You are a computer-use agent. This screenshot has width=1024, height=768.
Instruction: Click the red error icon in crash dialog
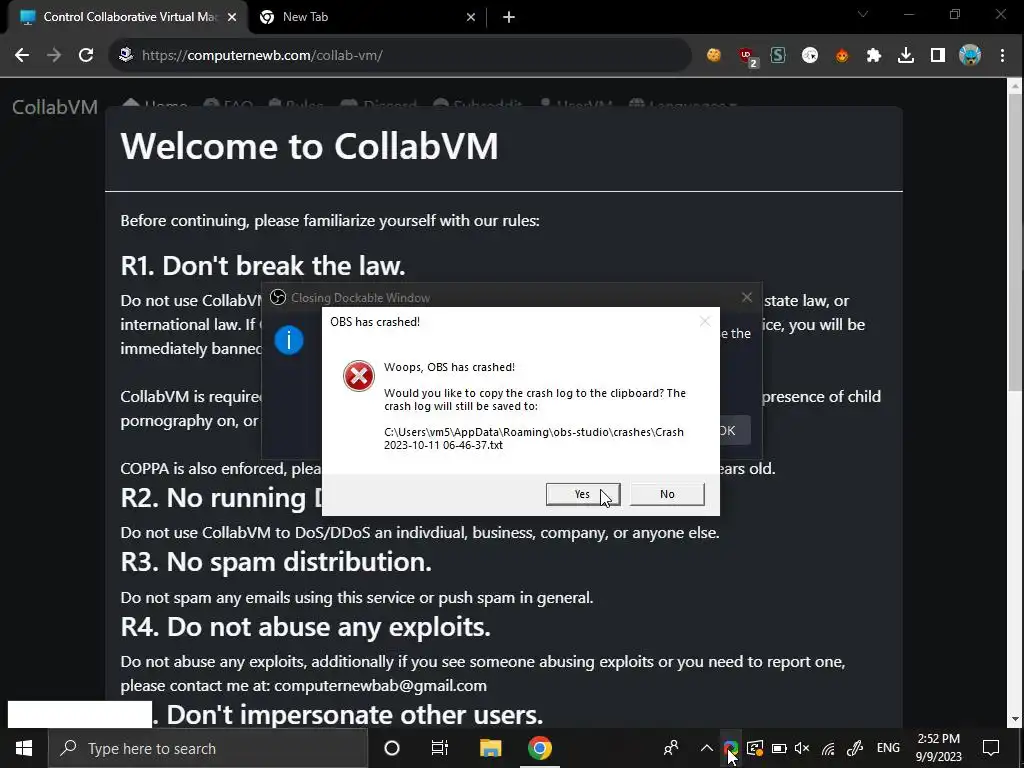359,376
